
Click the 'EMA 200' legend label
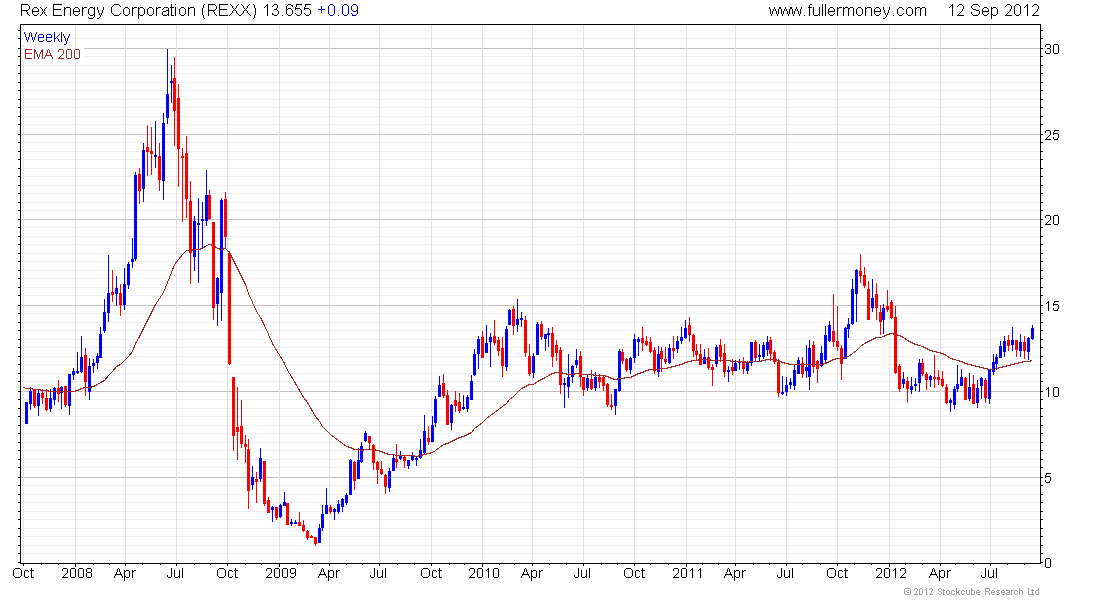pyautogui.click(x=52, y=54)
